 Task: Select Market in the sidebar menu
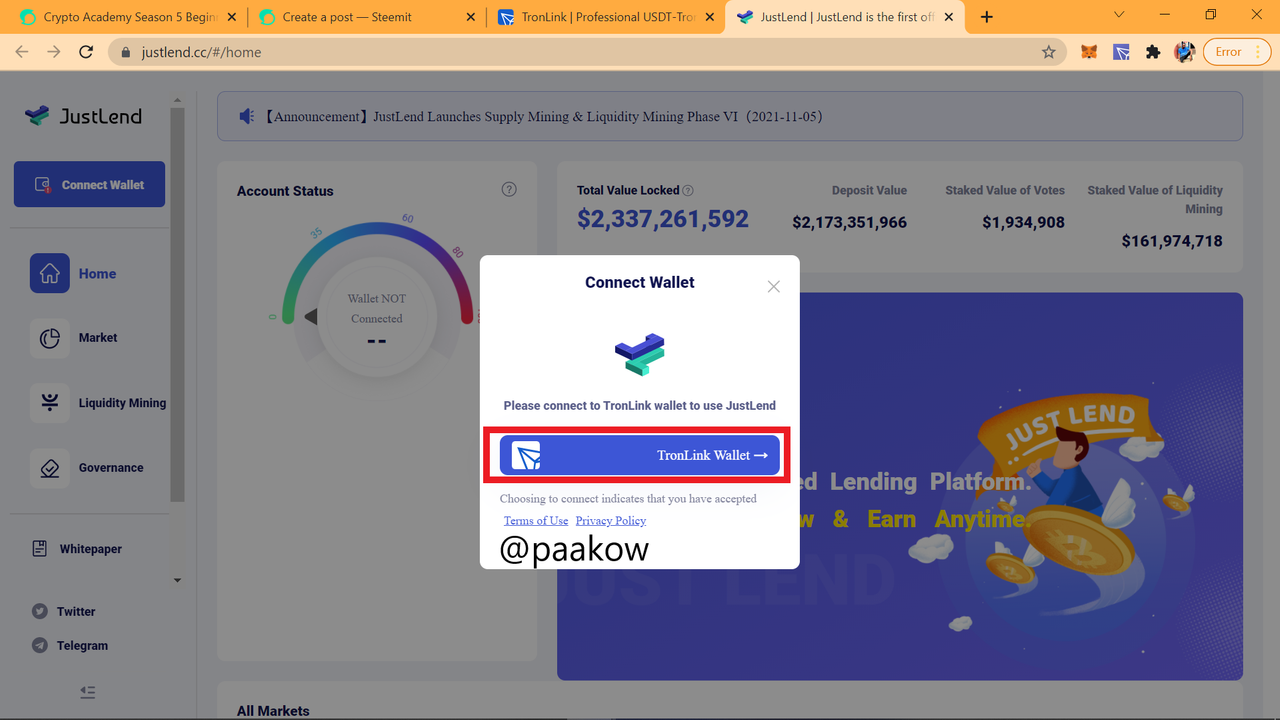98,338
